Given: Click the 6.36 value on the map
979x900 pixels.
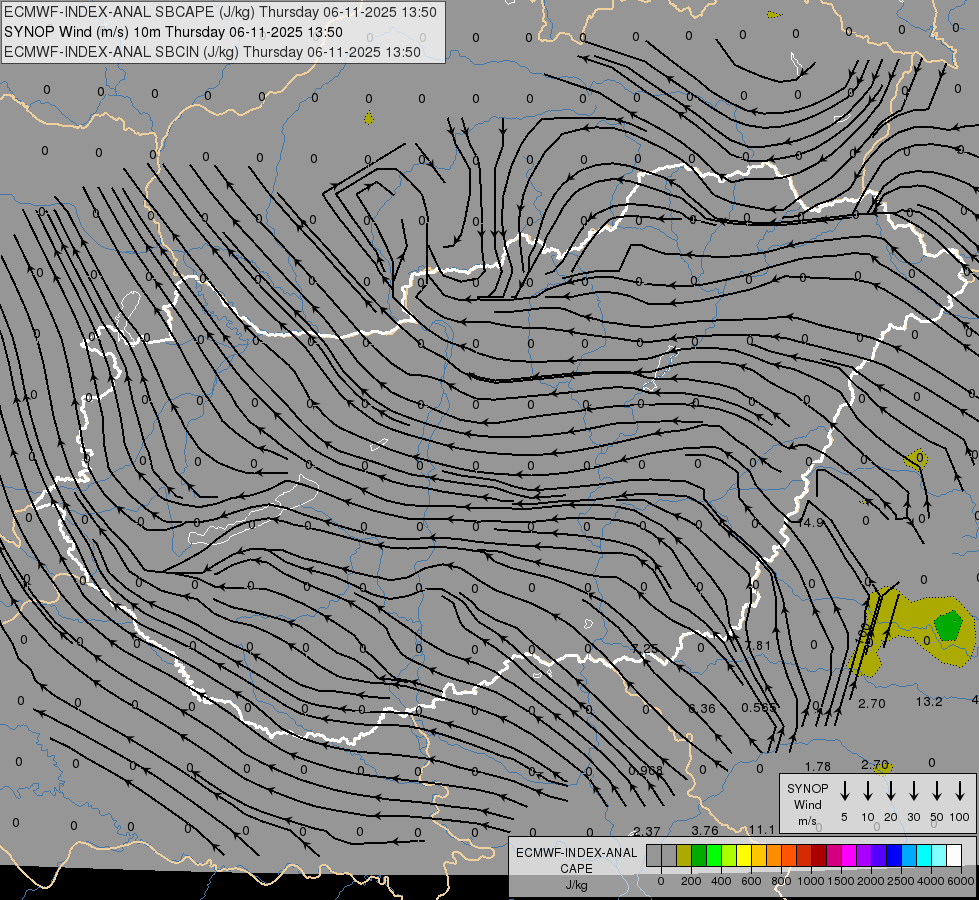Looking at the screenshot, I should tap(702, 708).
